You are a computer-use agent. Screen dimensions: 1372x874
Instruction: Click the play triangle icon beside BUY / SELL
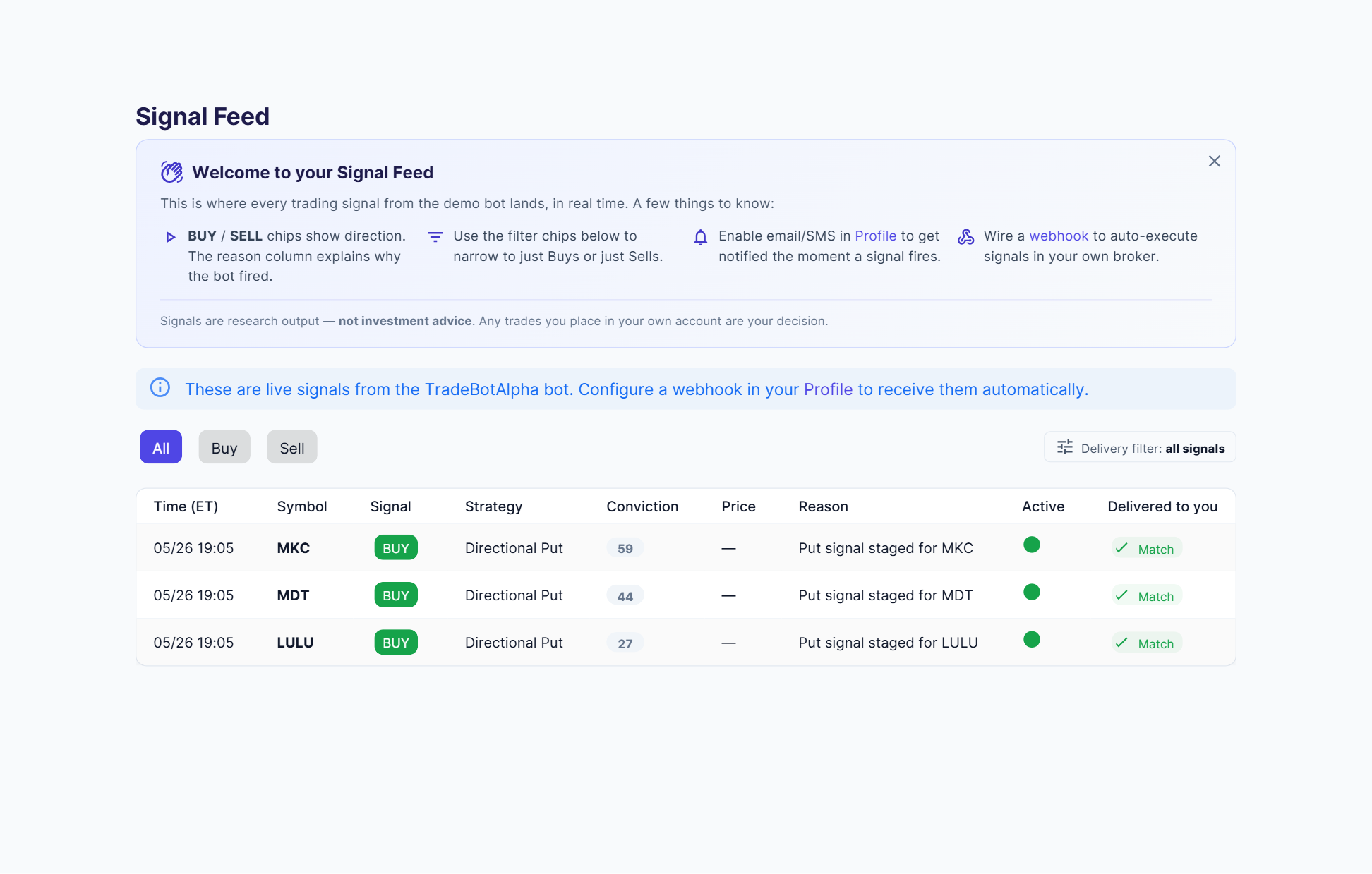coord(170,237)
